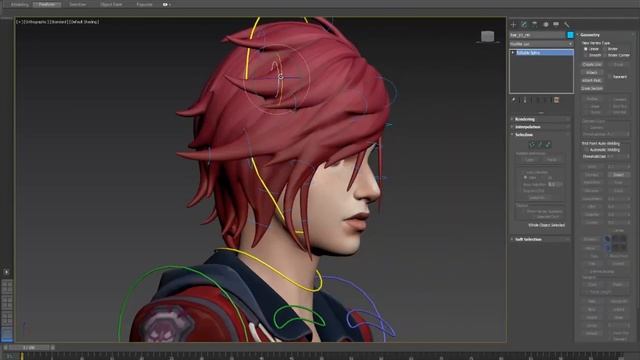Viewport: 640px width, 360px height.
Task: Open the Hierarchy command panel tab
Action: [x=535, y=24]
